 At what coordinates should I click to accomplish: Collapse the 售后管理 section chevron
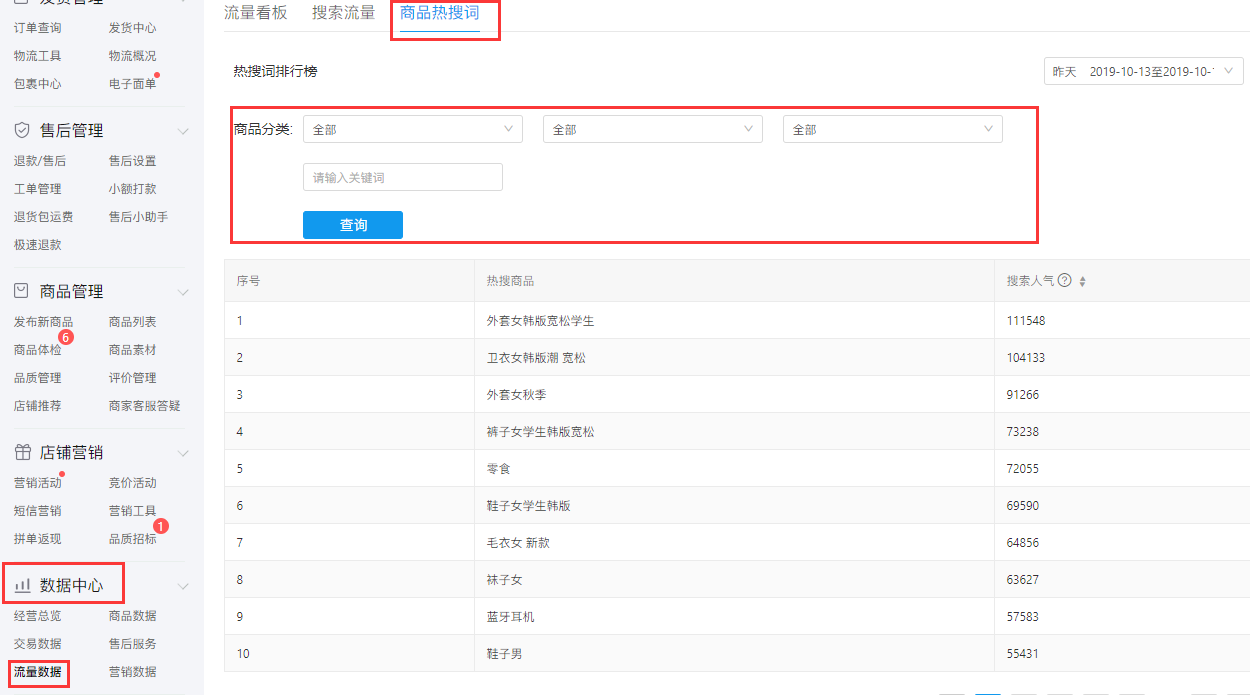pyautogui.click(x=183, y=131)
